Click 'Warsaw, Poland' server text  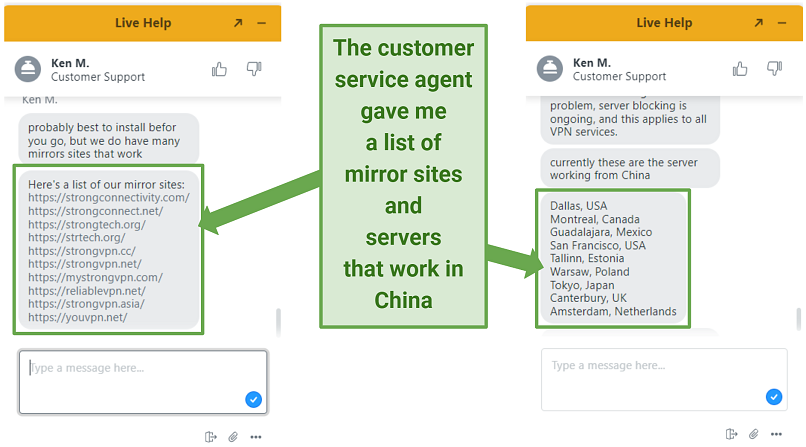(590, 272)
